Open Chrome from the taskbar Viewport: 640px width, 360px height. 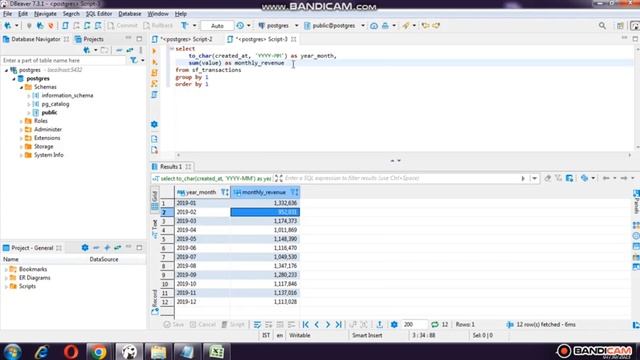(98, 351)
